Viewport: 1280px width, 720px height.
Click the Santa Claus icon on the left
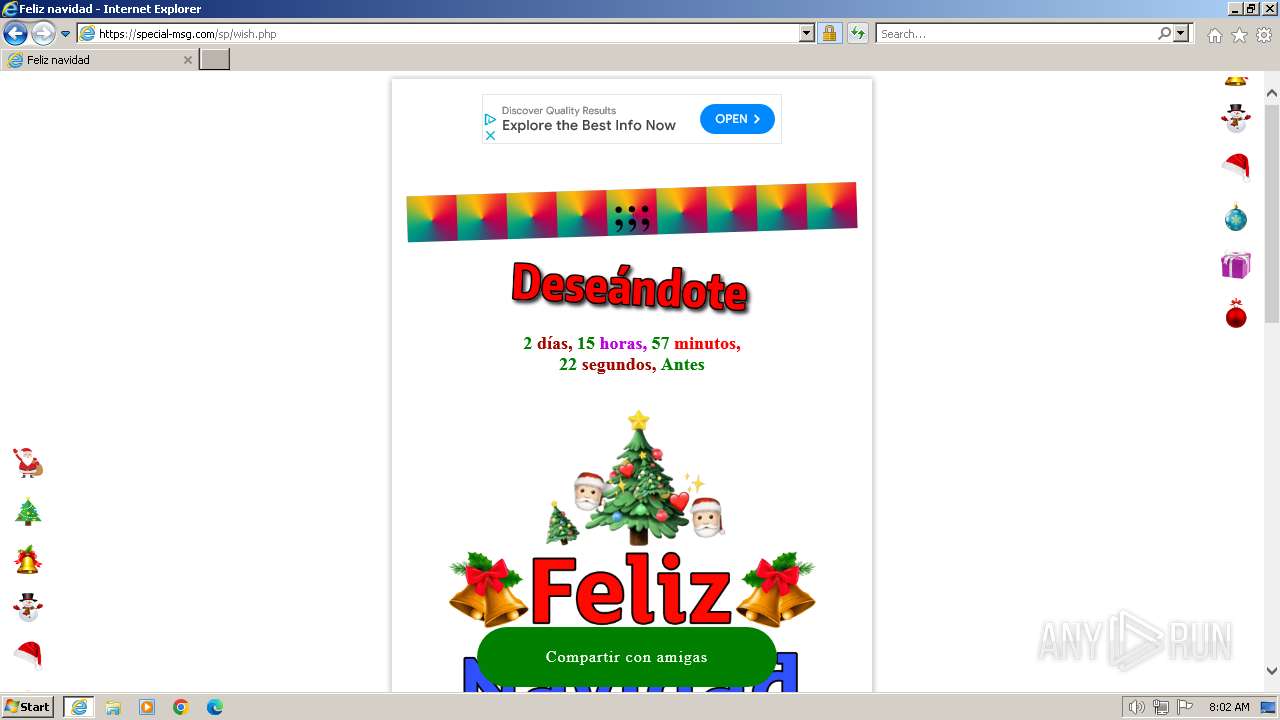pyautogui.click(x=28, y=463)
